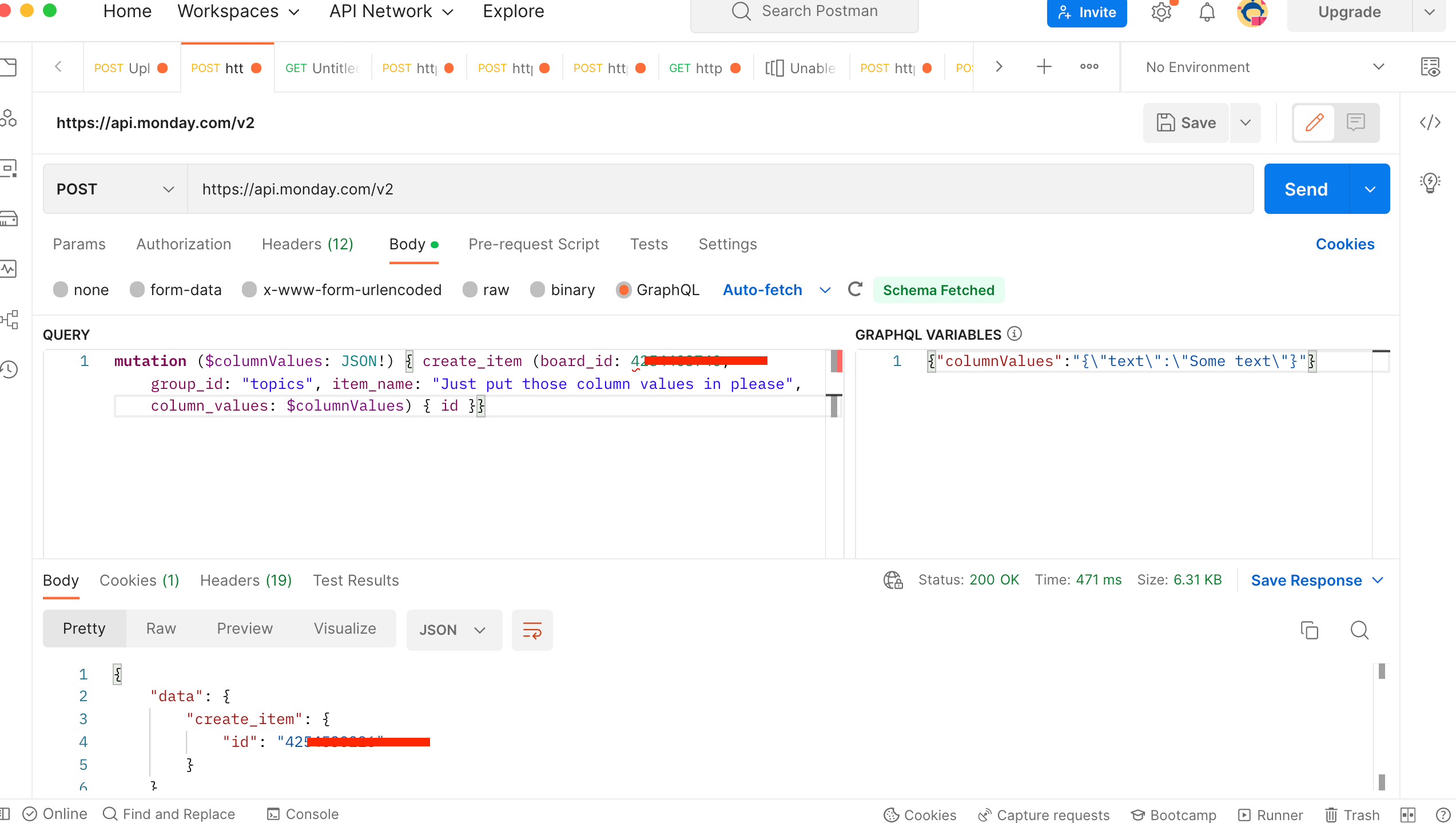Image resolution: width=1456 pixels, height=823 pixels.
Task: Open History from the left sidebar
Action: click(x=9, y=369)
